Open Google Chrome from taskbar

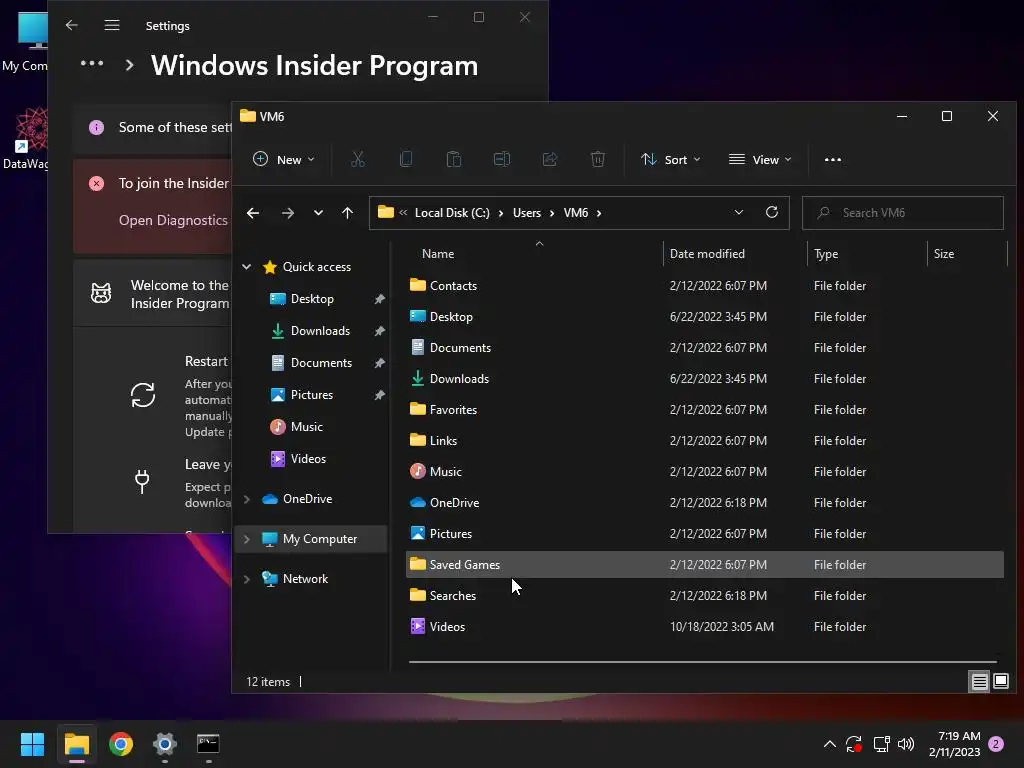click(x=121, y=744)
